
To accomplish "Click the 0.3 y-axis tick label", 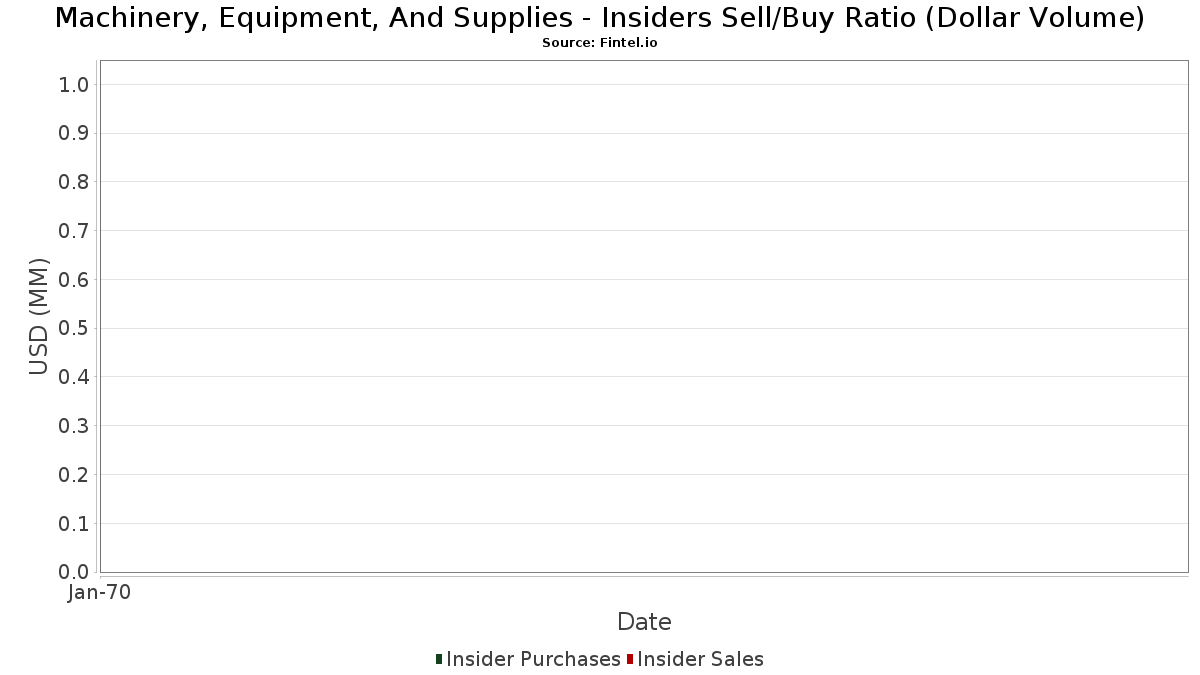I will point(75,426).
